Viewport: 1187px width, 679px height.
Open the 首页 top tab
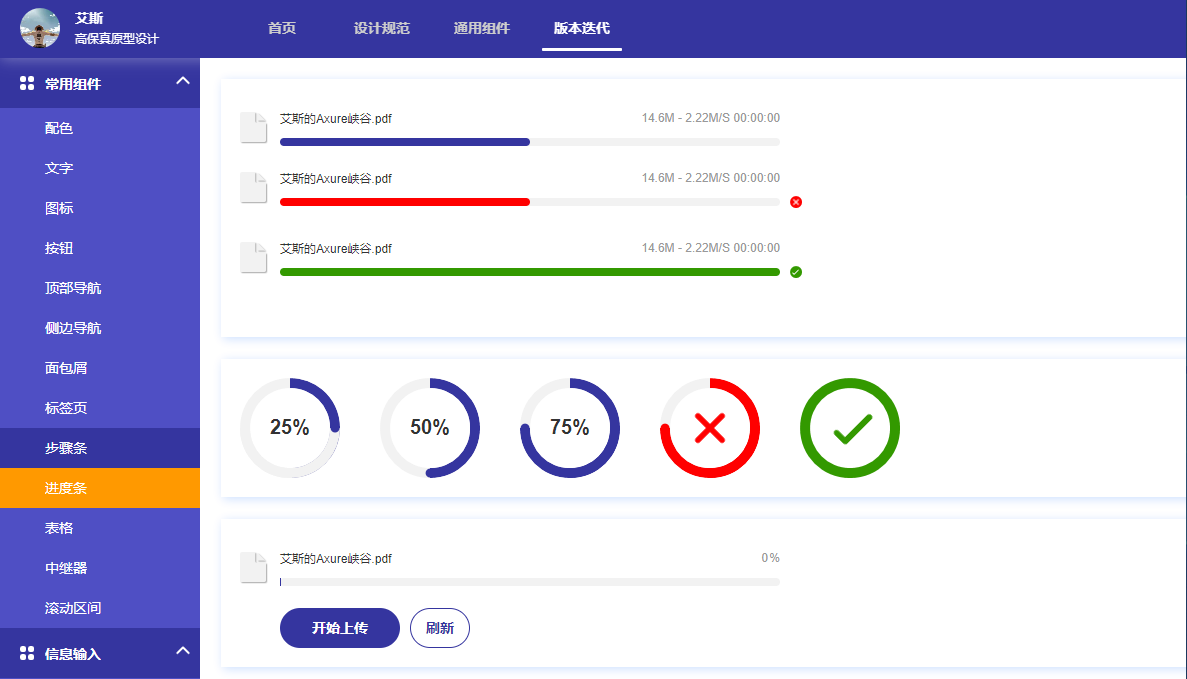(282, 28)
